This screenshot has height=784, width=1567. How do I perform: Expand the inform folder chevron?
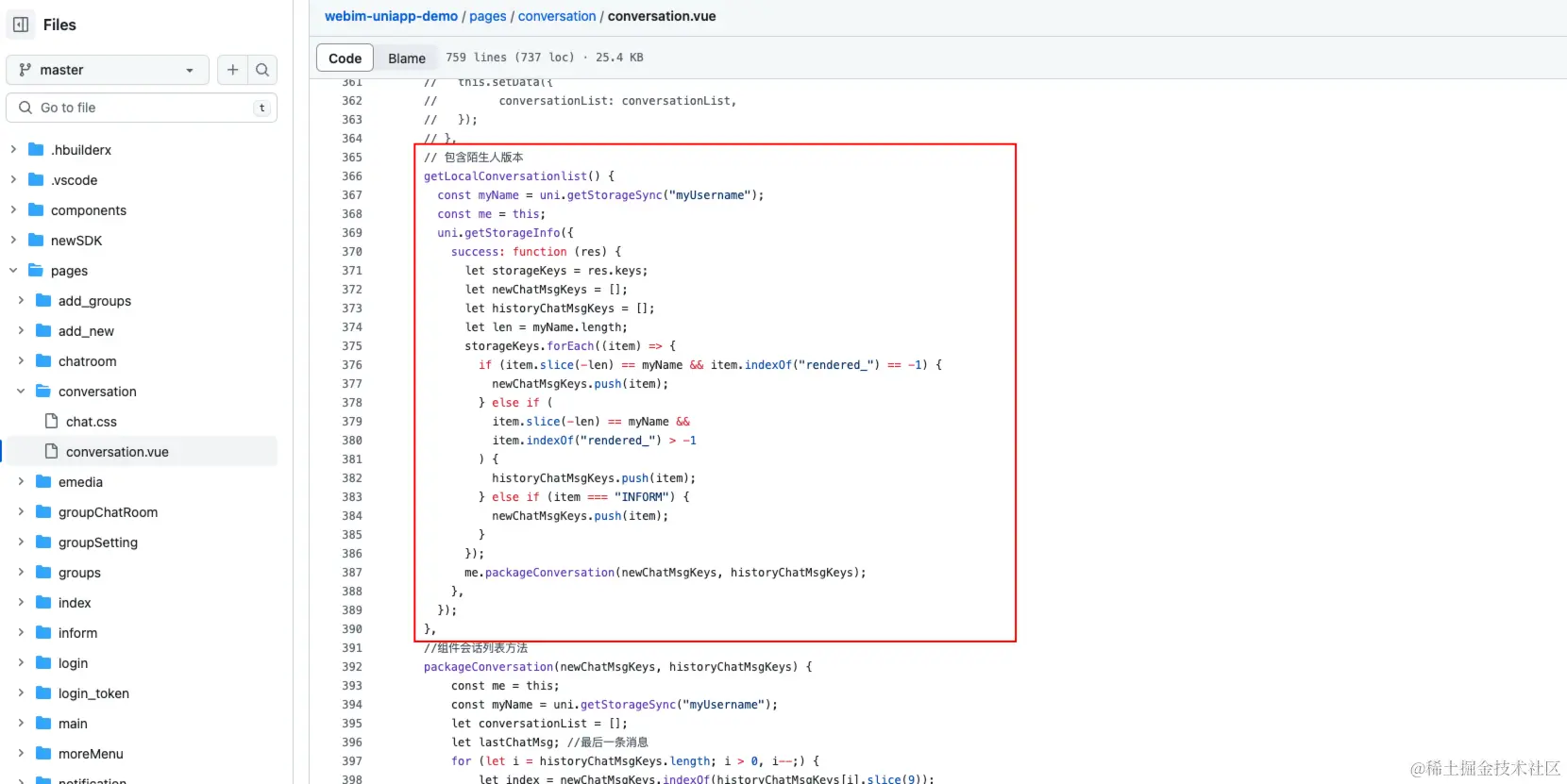21,632
